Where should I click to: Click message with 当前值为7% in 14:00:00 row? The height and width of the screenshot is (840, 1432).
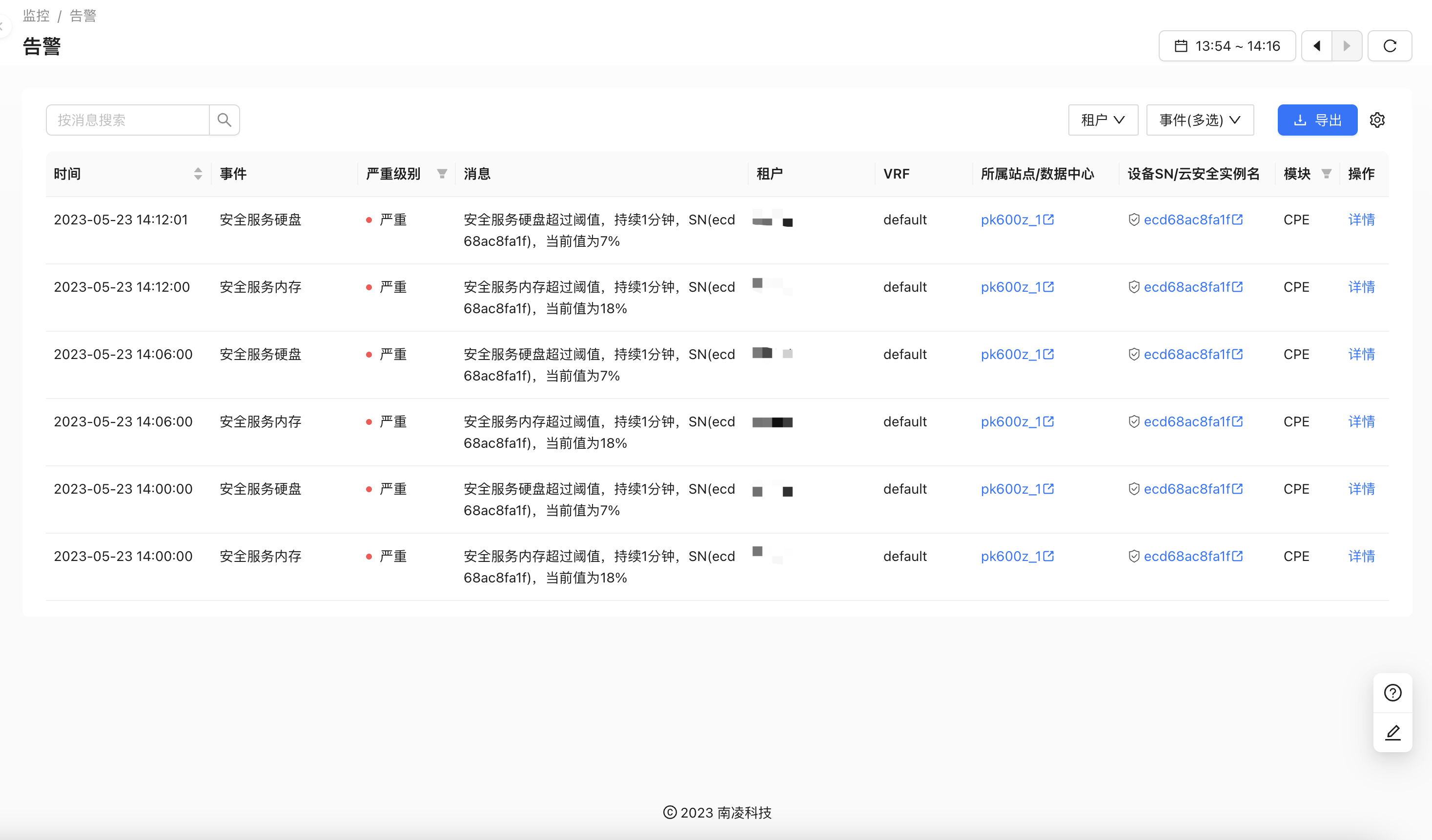(x=599, y=499)
